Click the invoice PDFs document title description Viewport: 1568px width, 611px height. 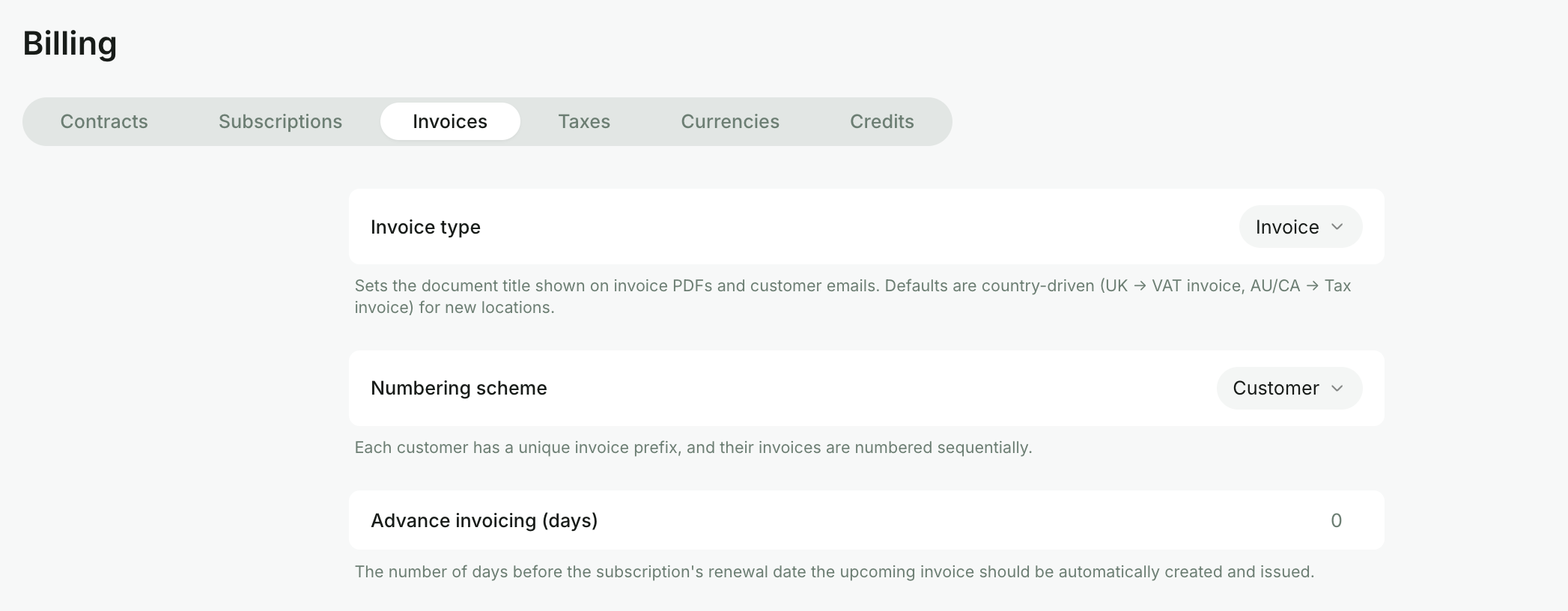[853, 297]
